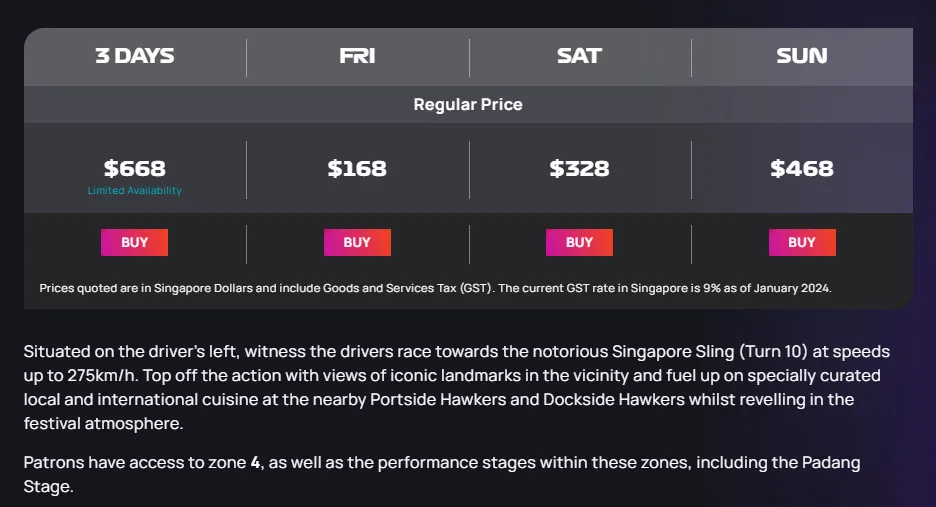Viewport: 936px width, 507px height.
Task: Select the 3 DAYS column header
Action: 135,56
